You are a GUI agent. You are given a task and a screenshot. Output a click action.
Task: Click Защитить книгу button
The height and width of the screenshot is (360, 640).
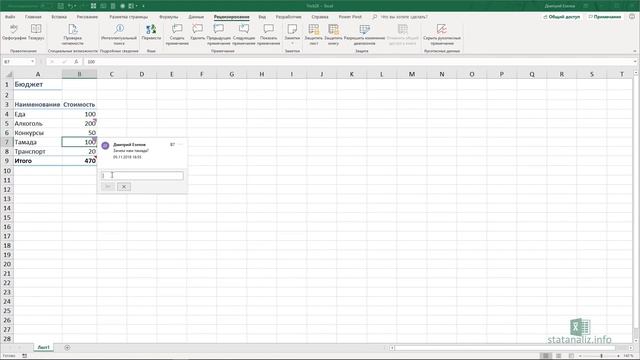coord(333,34)
